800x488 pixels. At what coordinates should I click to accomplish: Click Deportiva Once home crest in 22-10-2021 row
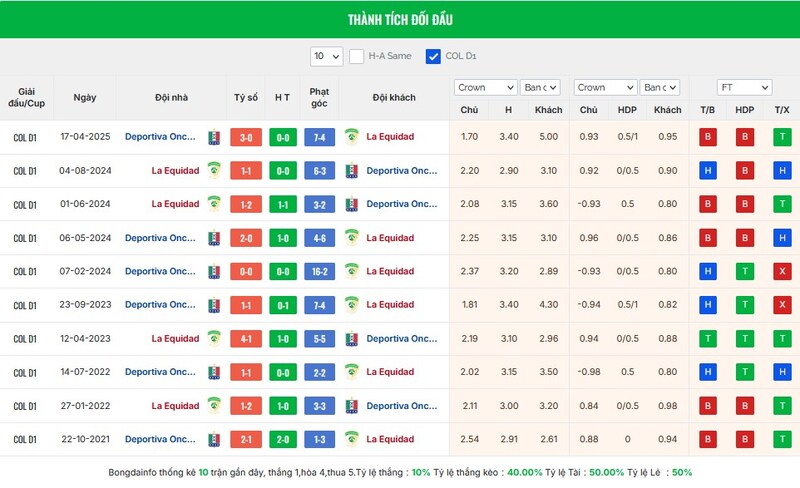tap(213, 440)
